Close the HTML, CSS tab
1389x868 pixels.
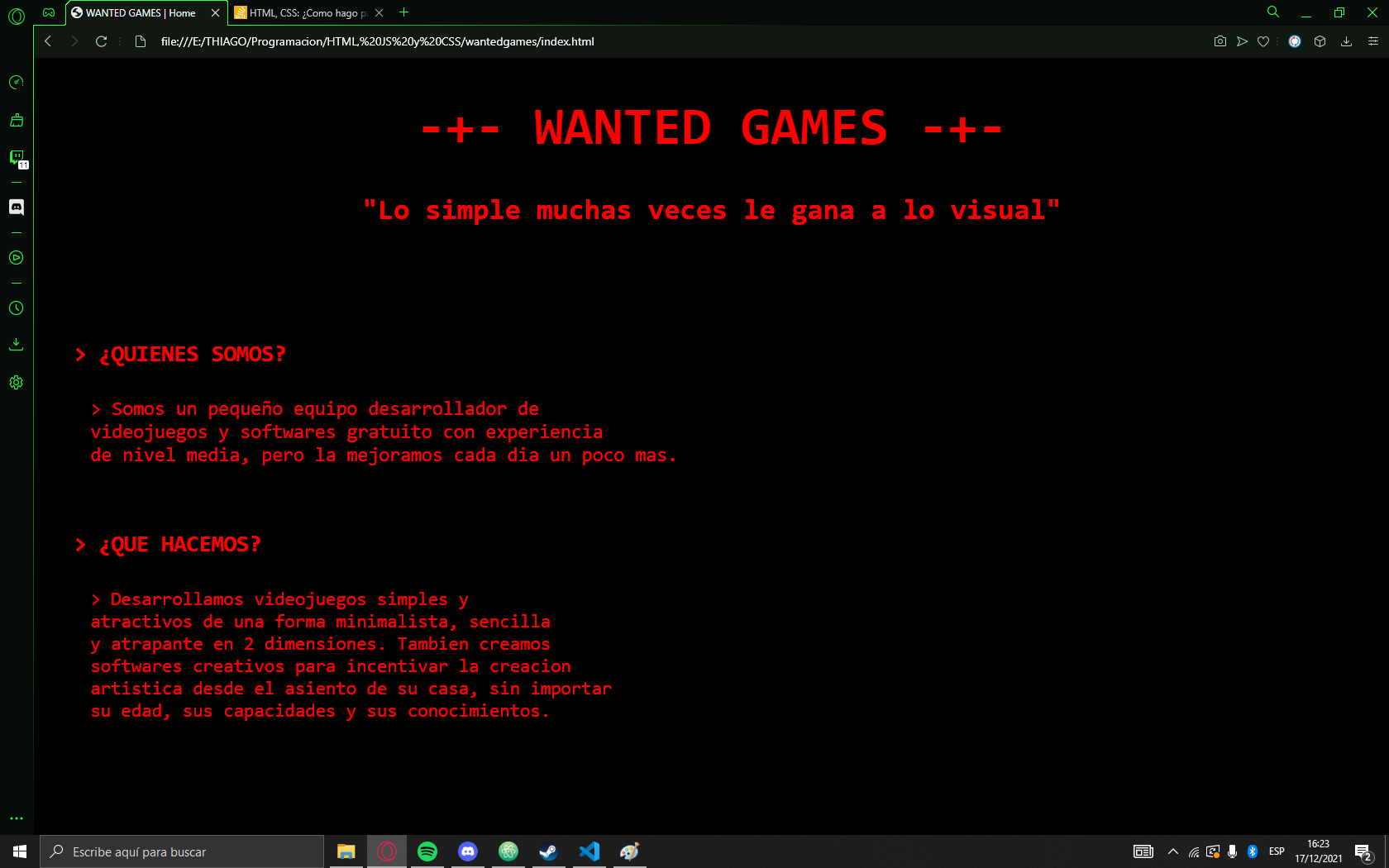[x=379, y=13]
